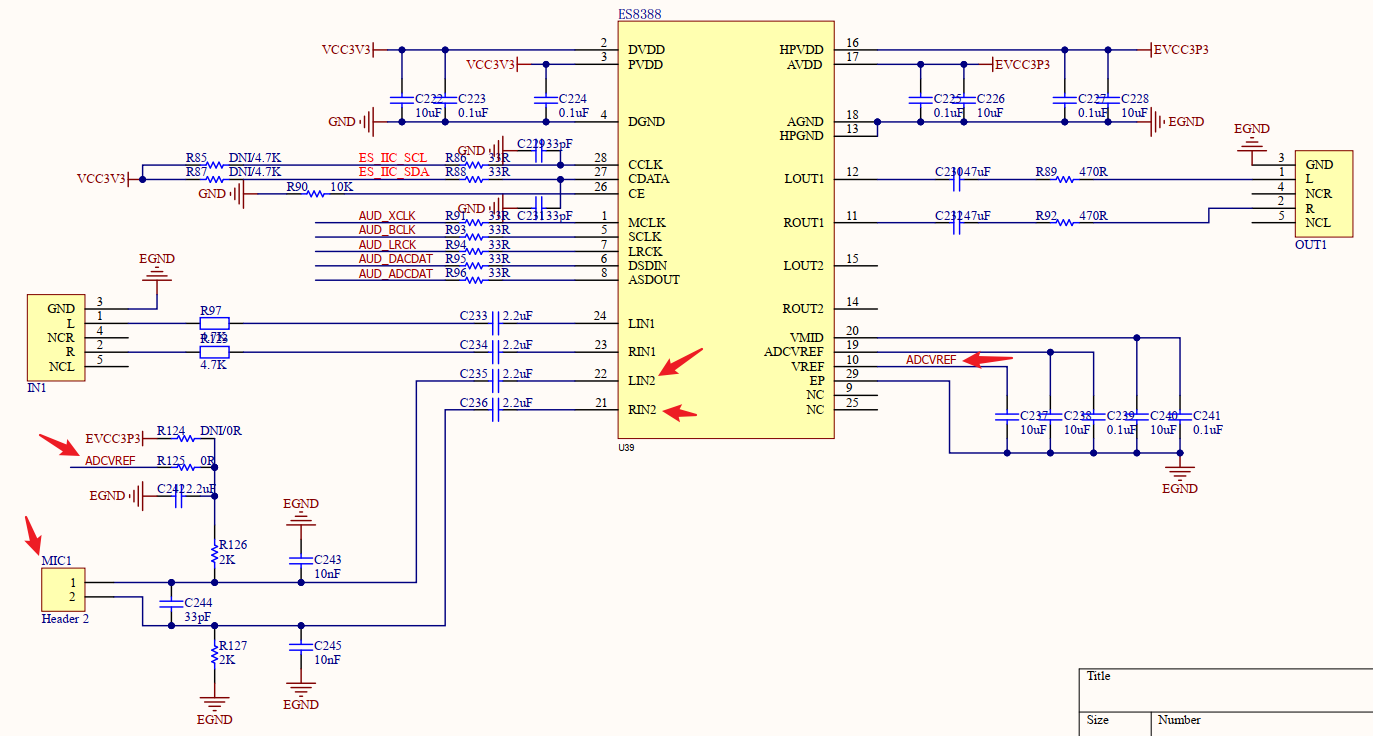The image size is (1373, 736).
Task: Select the R124 resistor designator
Action: (171, 432)
